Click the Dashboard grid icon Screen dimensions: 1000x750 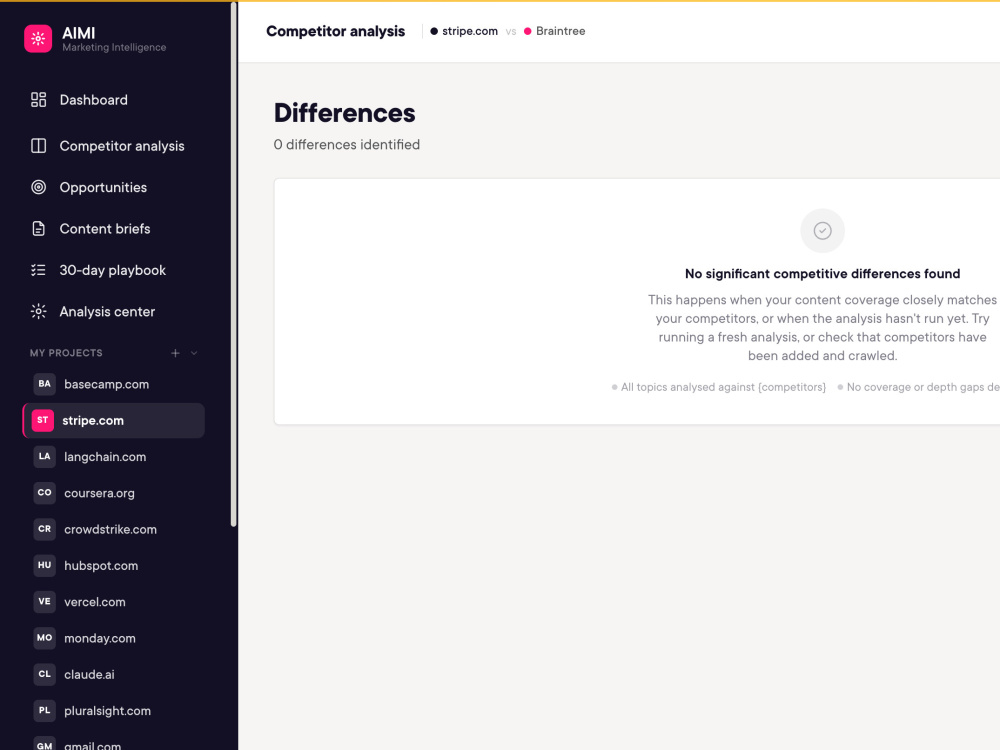point(38,100)
